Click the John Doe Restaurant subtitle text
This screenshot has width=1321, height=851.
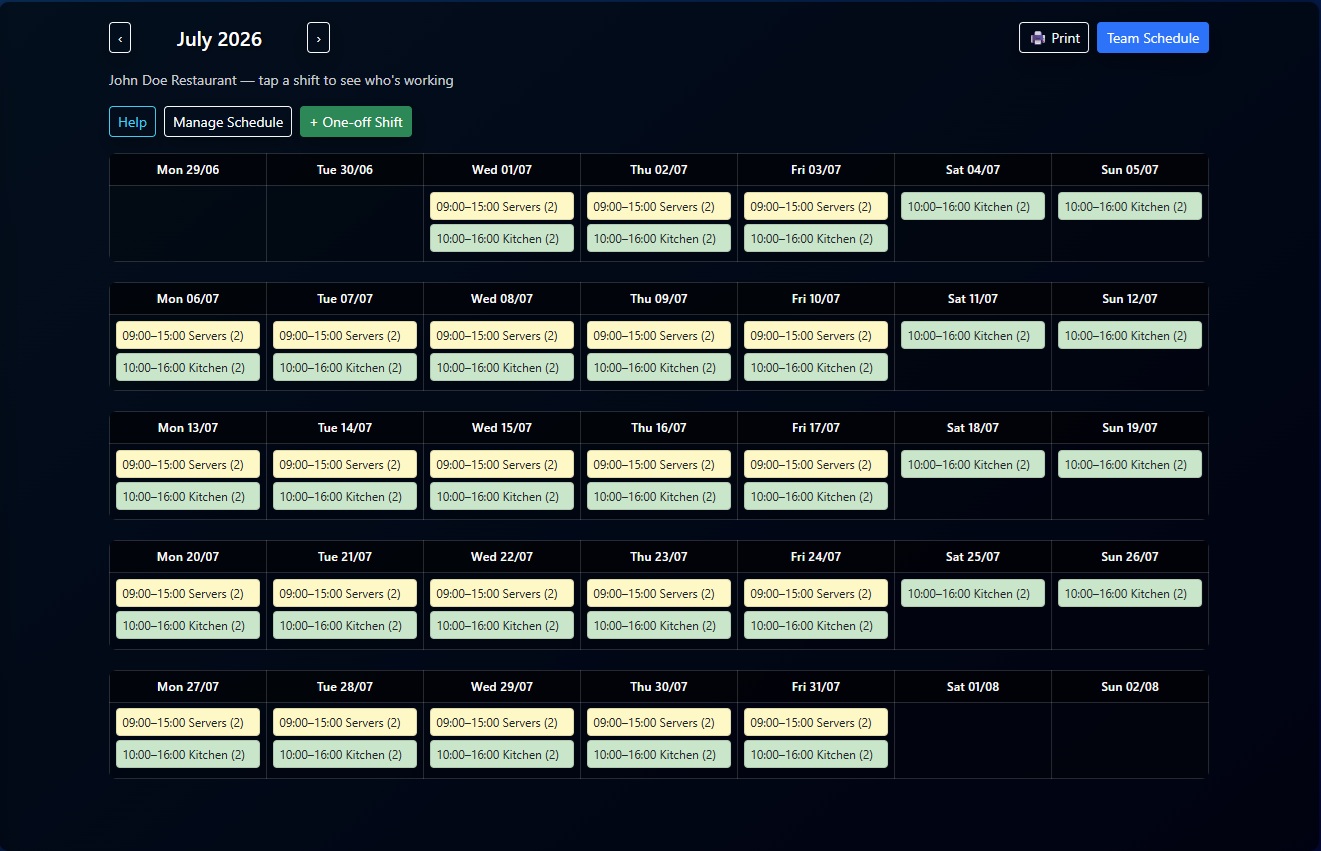point(281,80)
